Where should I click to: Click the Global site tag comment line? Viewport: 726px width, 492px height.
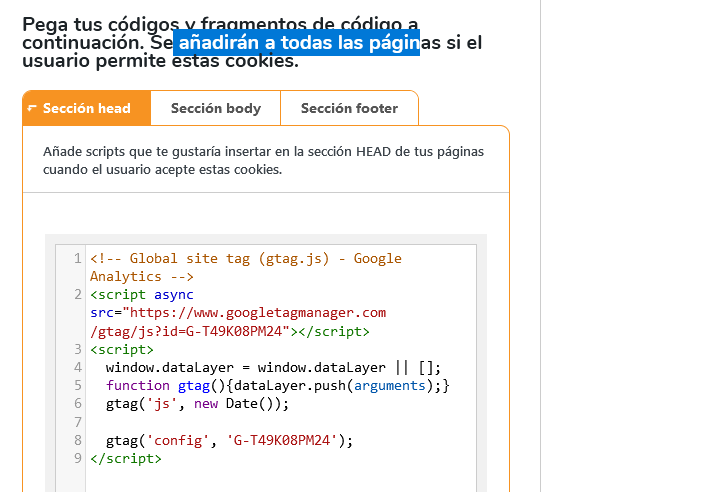246,258
